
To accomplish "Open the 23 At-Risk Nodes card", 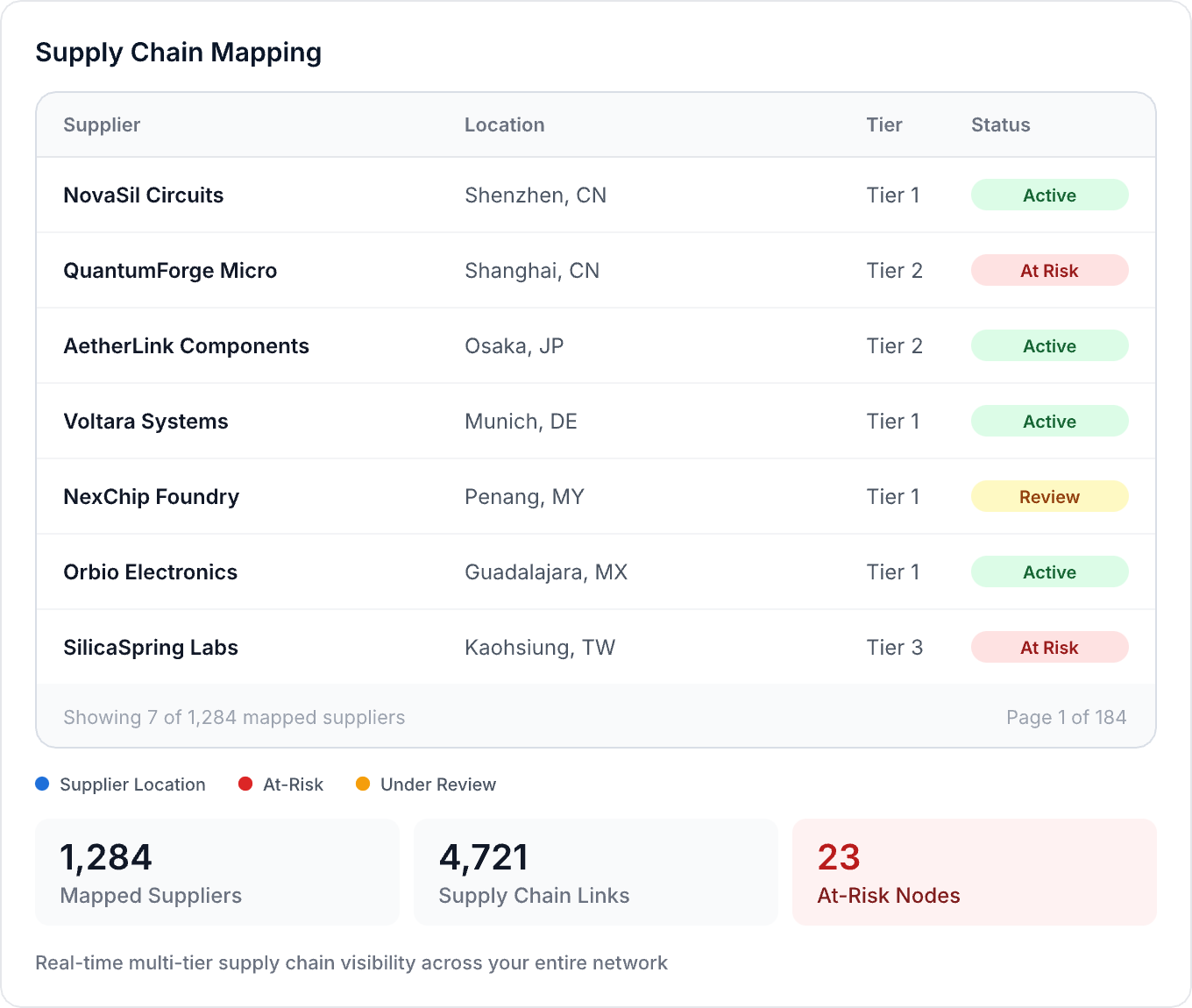I will (x=975, y=872).
